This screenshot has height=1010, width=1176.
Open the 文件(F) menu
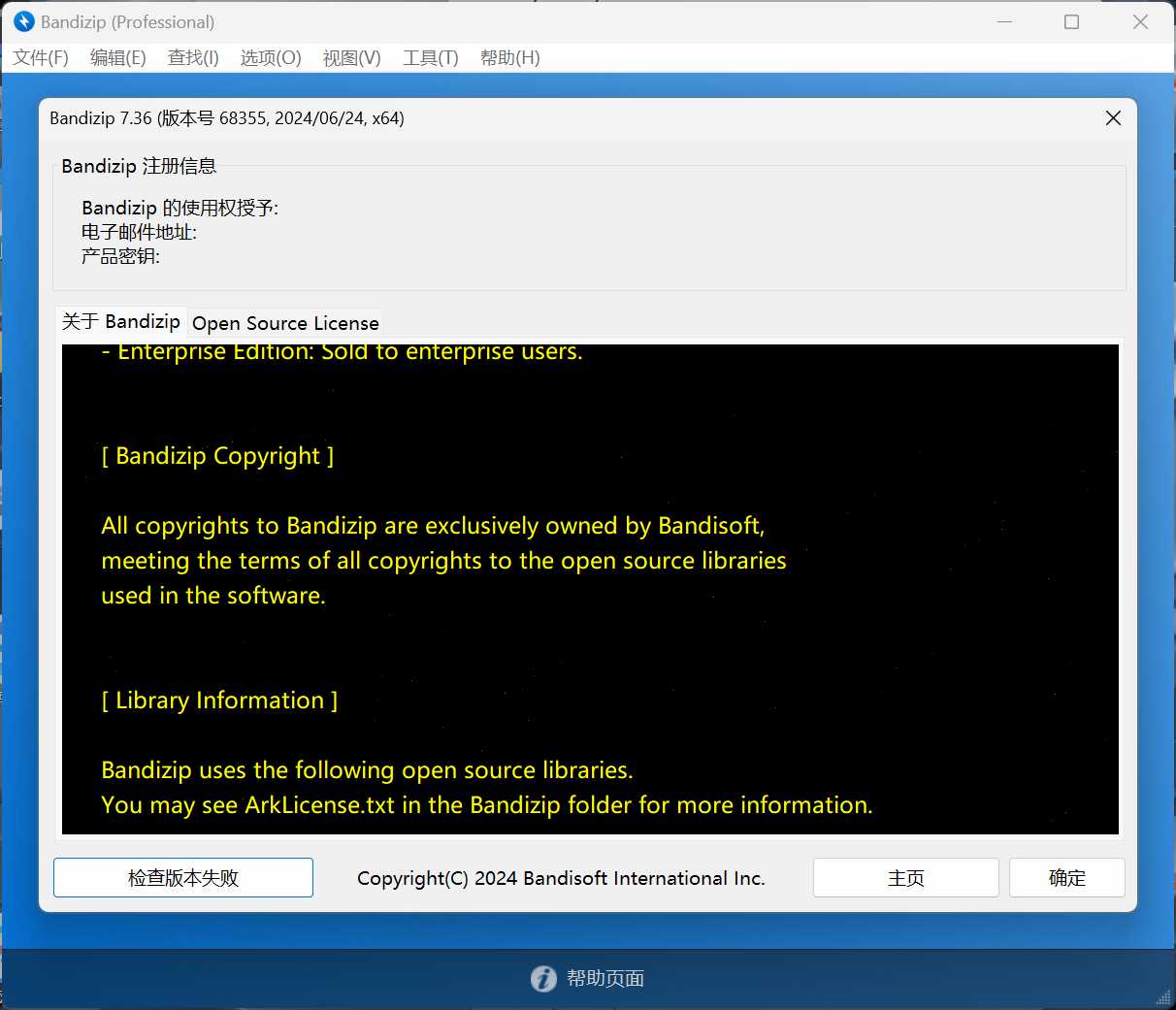pos(41,57)
